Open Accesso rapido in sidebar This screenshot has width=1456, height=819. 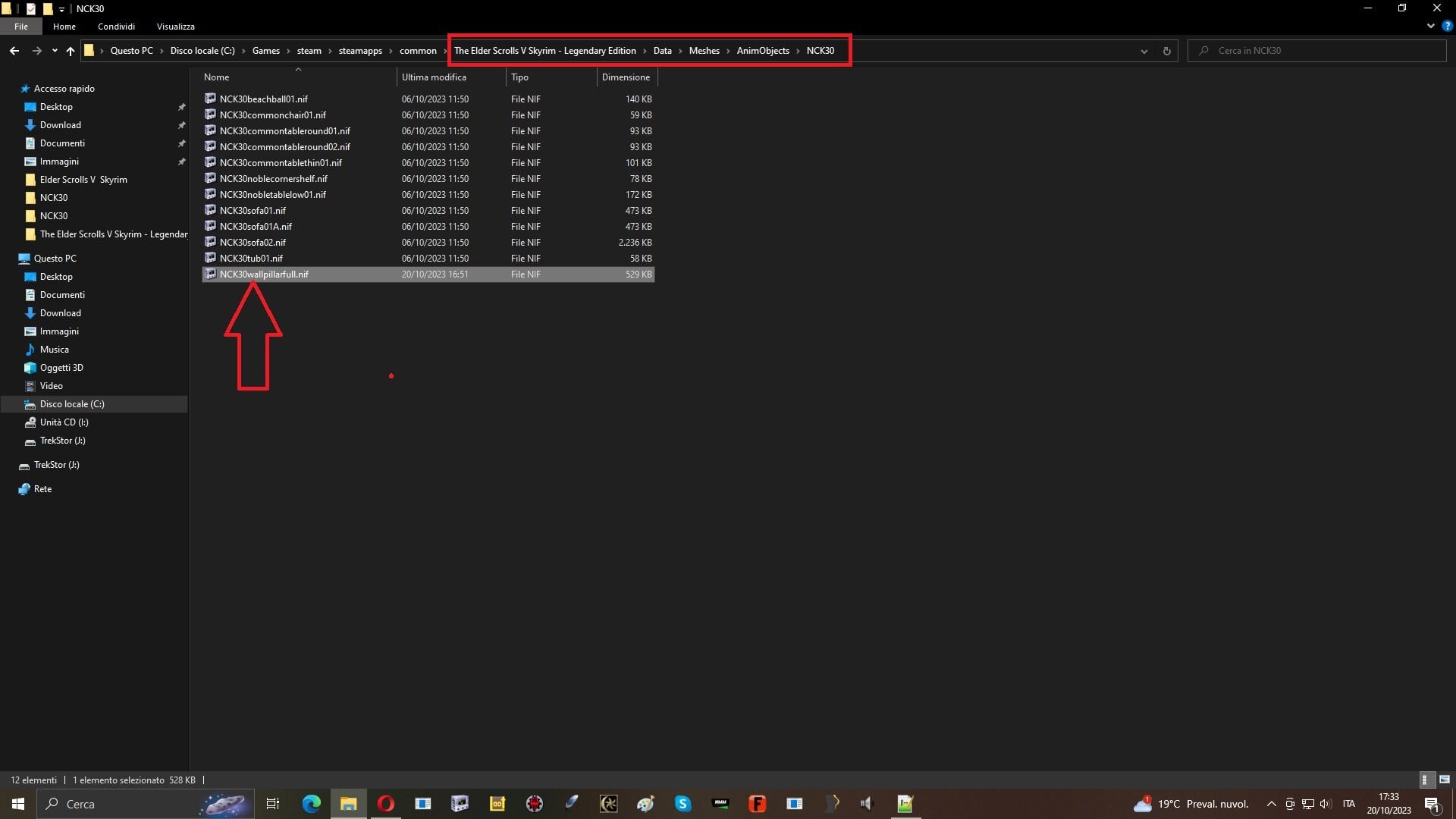(x=64, y=89)
